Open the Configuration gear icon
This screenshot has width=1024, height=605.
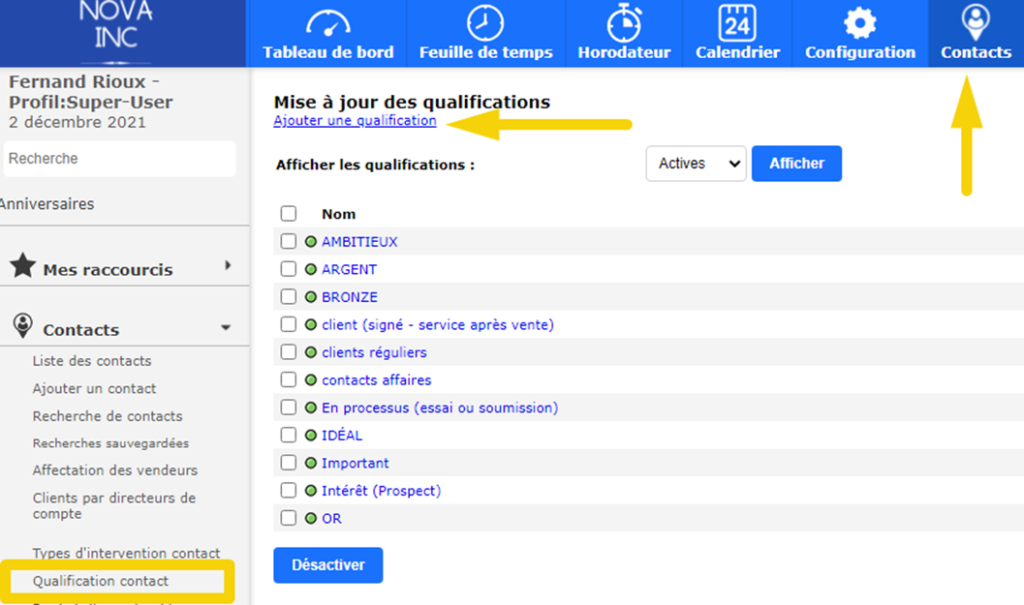[859, 22]
